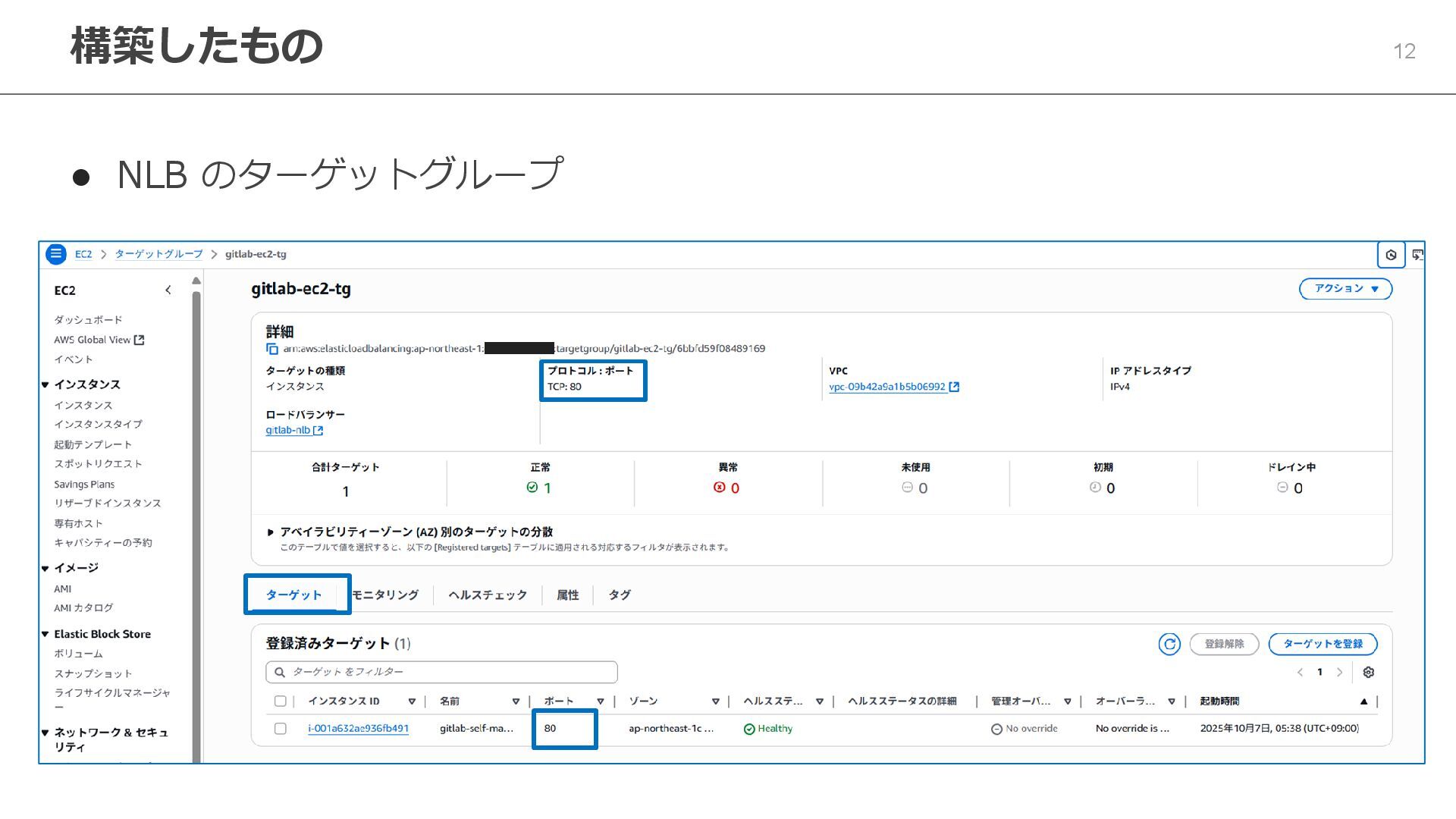Expand AZ別のターゲットの分散 section
The width and height of the screenshot is (1456, 819).
tap(271, 532)
